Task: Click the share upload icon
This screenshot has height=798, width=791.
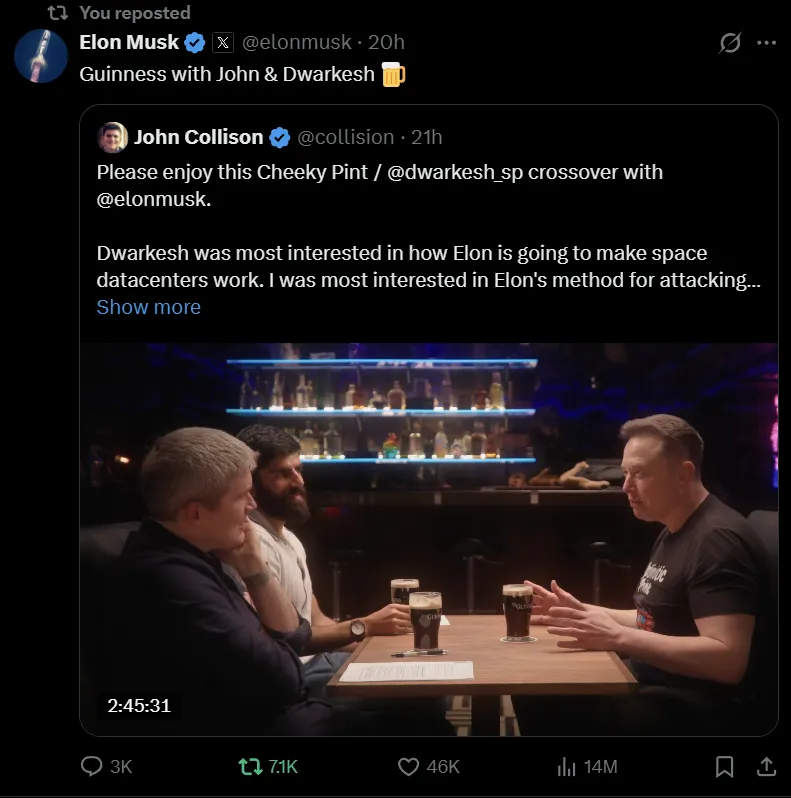Action: pyautogui.click(x=765, y=766)
